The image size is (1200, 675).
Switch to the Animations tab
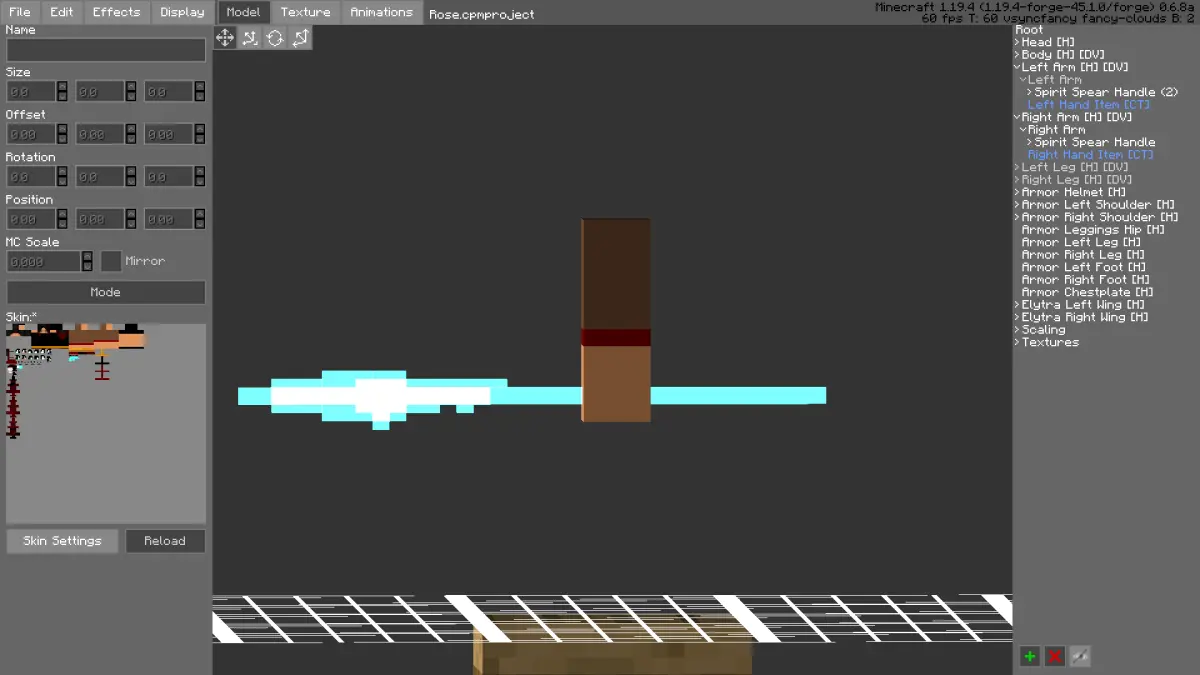point(382,12)
